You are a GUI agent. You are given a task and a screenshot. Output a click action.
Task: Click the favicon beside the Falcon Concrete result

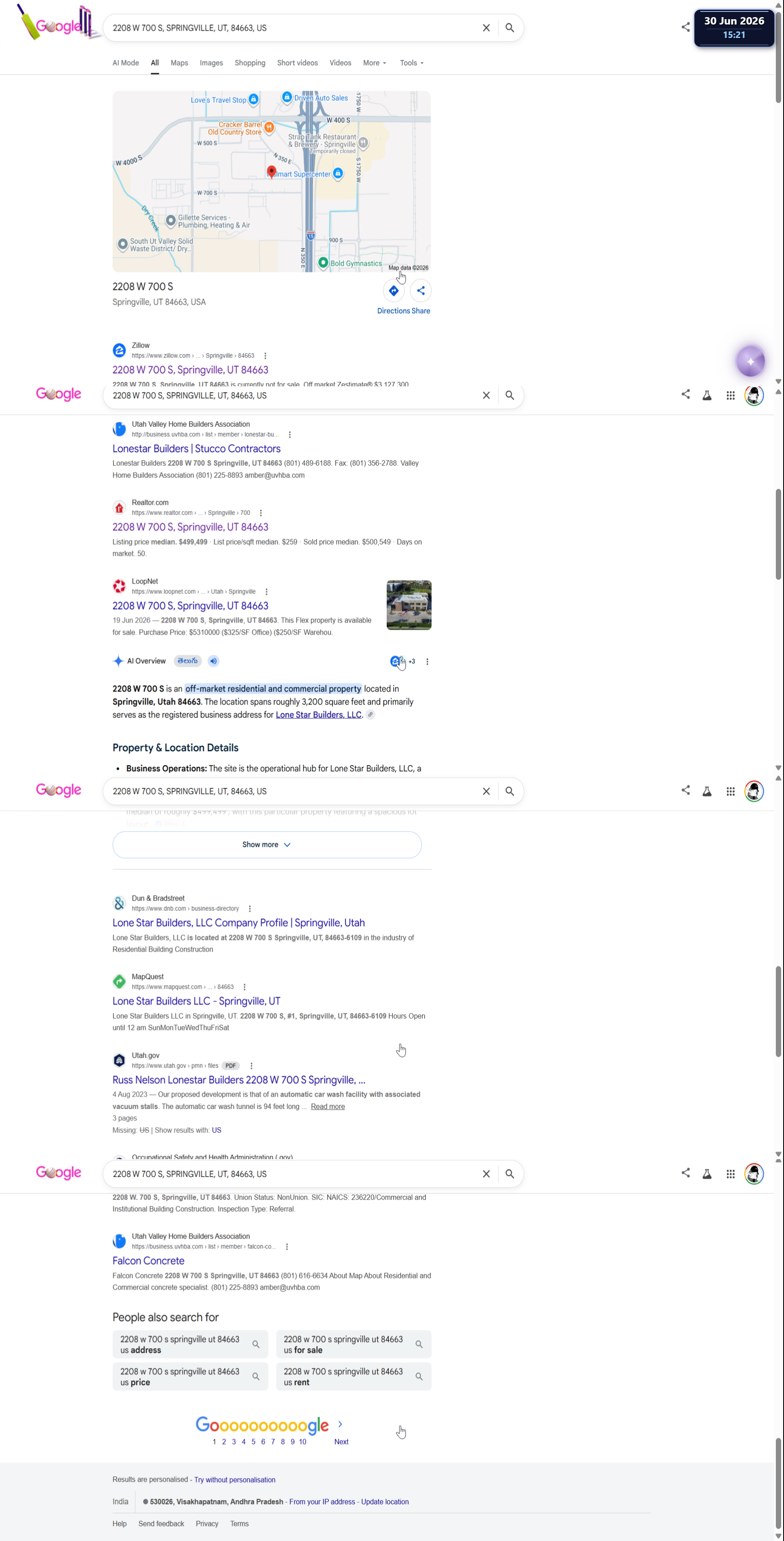[x=120, y=1241]
